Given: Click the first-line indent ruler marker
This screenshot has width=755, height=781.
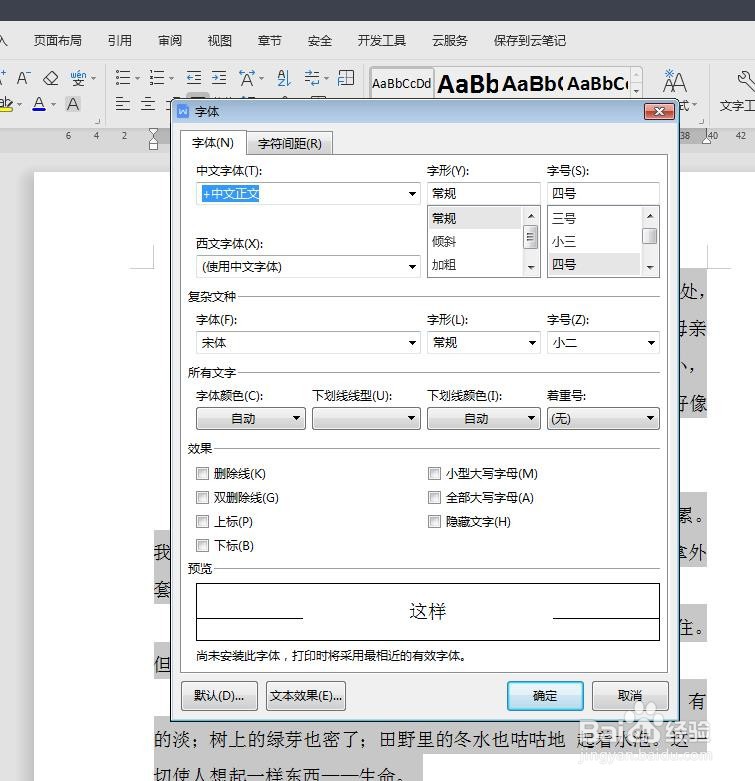Looking at the screenshot, I should click(x=153, y=132).
